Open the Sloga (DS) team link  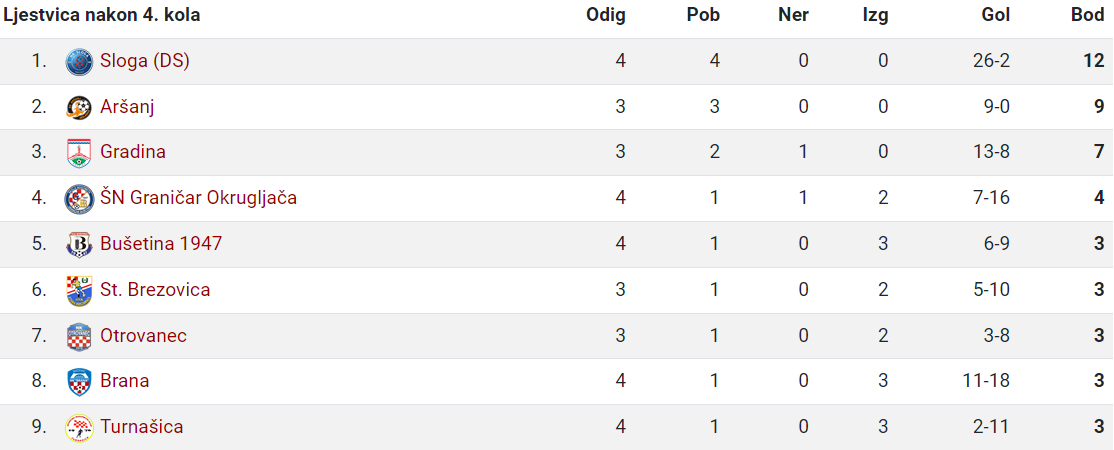tap(145, 62)
